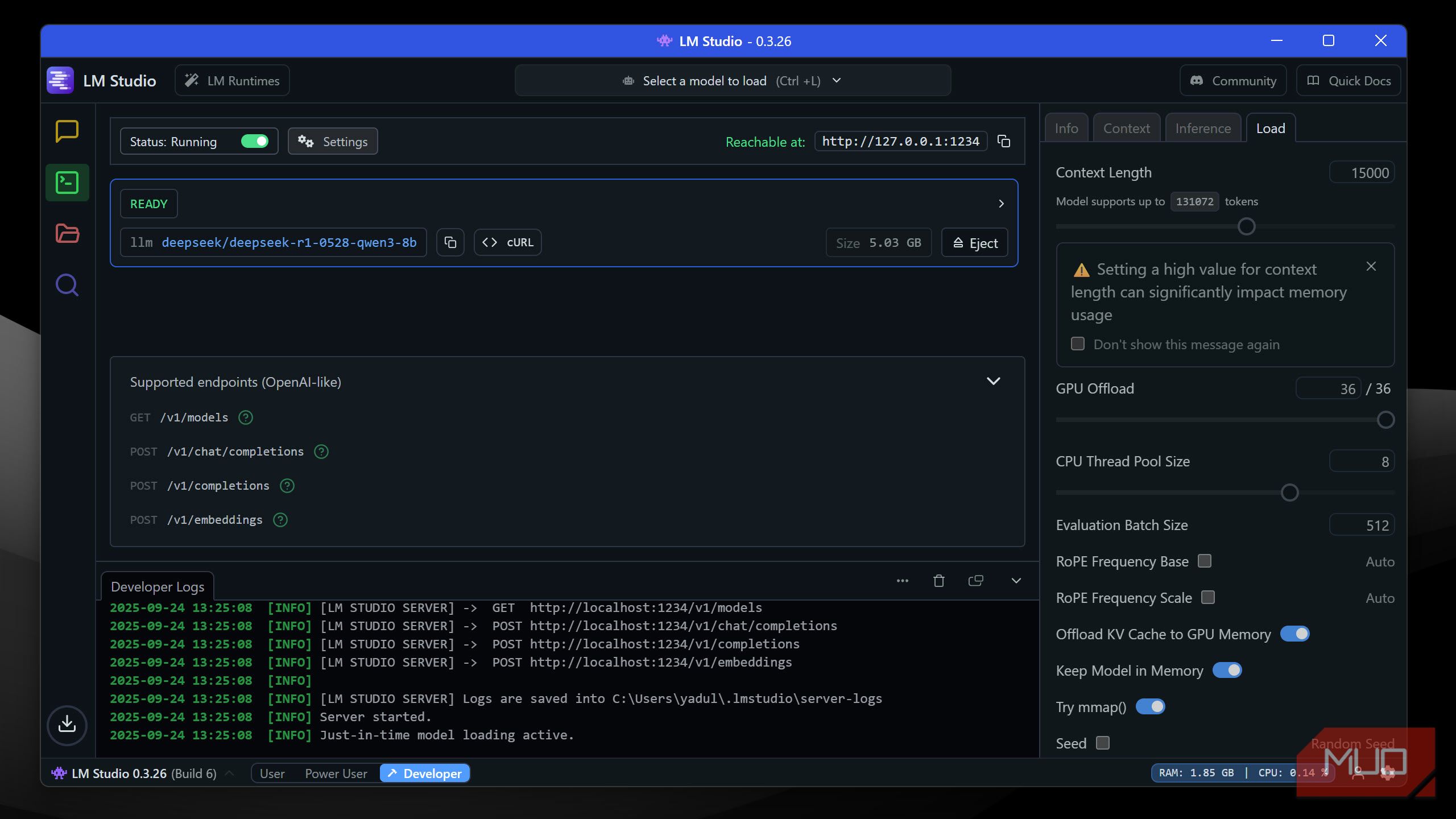Toggle the Try mmap() switch
Screen dimensions: 1456x819
[1150, 706]
